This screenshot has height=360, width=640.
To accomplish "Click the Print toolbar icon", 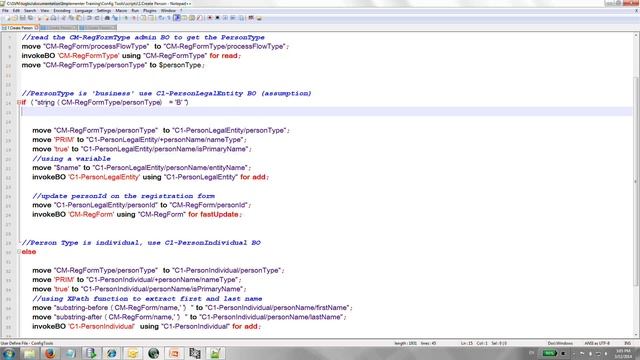I will (x=53, y=18).
